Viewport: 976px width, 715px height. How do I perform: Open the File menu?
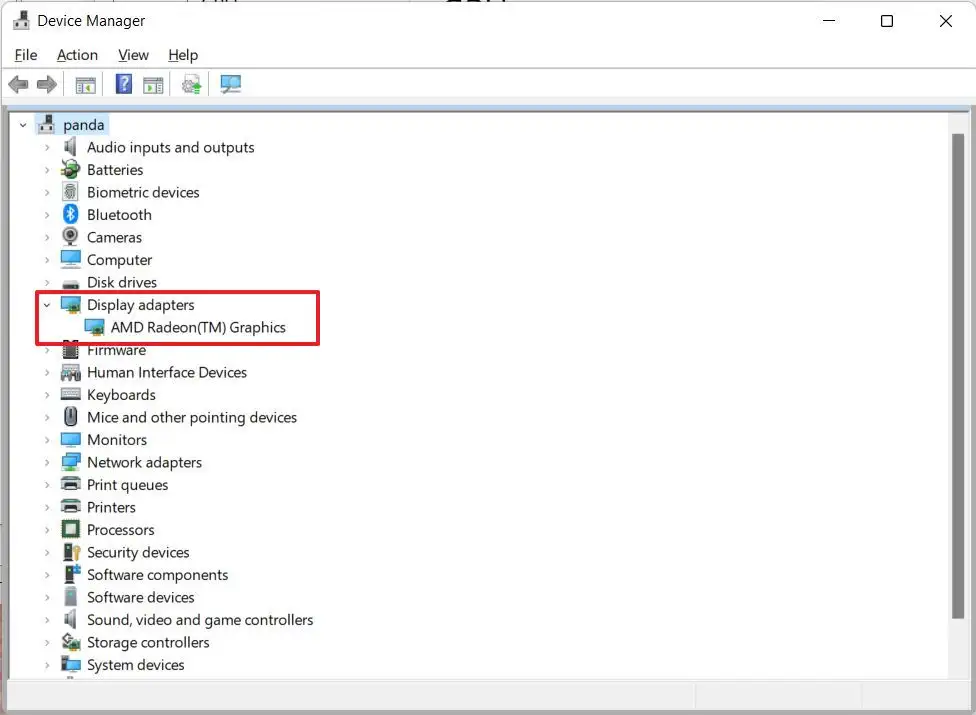(25, 55)
